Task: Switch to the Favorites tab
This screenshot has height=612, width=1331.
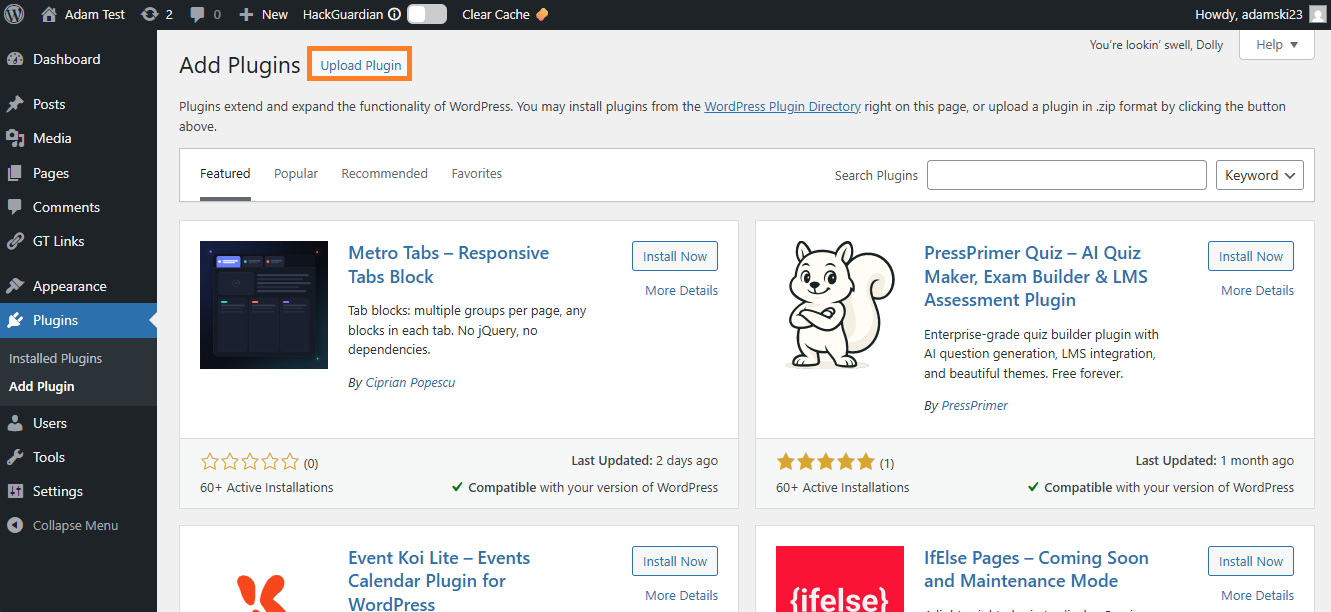Action: (x=477, y=173)
